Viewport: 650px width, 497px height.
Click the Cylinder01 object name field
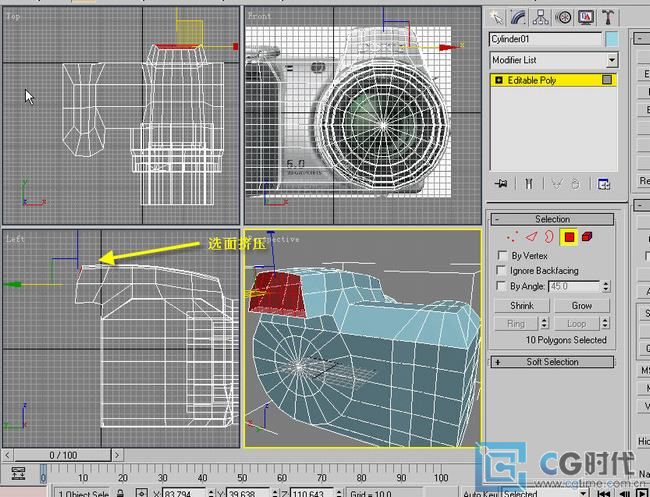[545, 39]
